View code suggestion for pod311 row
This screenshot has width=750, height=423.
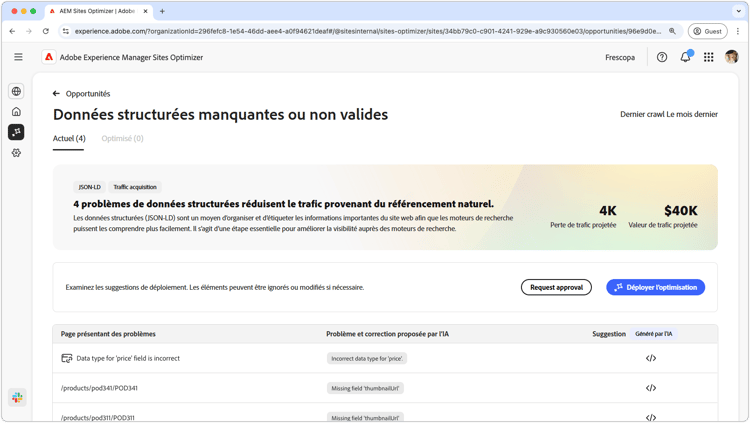click(x=651, y=417)
